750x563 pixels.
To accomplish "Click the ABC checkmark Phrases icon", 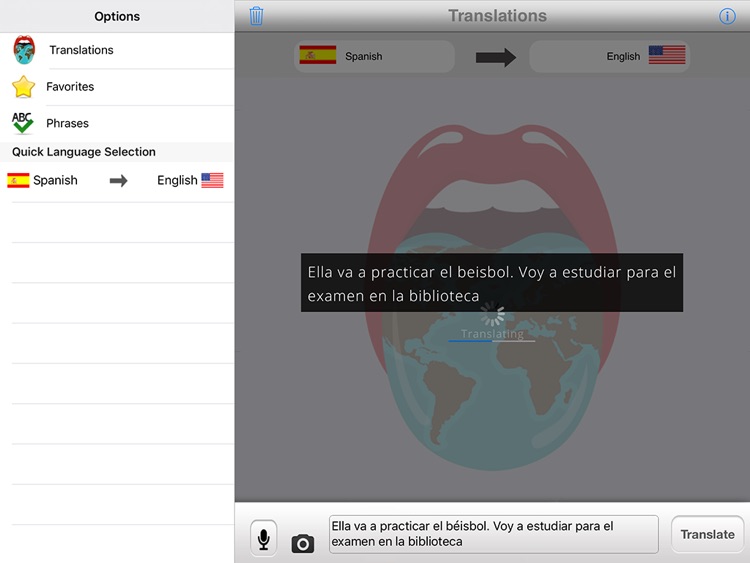I will 23,123.
